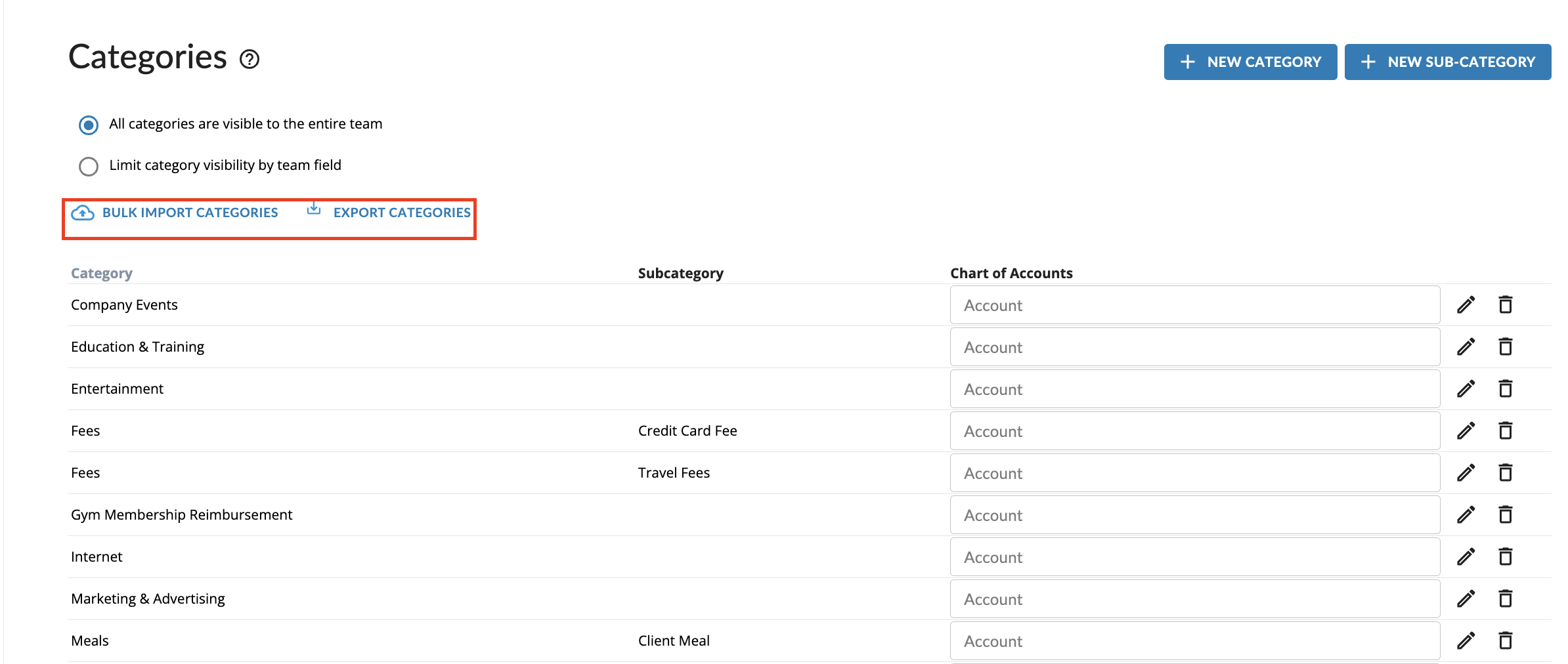The height and width of the screenshot is (664, 1568).
Task: Sort by the Category column header
Action: click(102, 274)
